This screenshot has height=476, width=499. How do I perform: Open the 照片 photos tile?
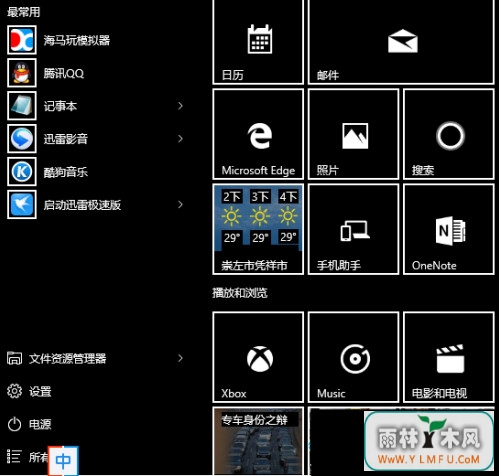coord(353,134)
